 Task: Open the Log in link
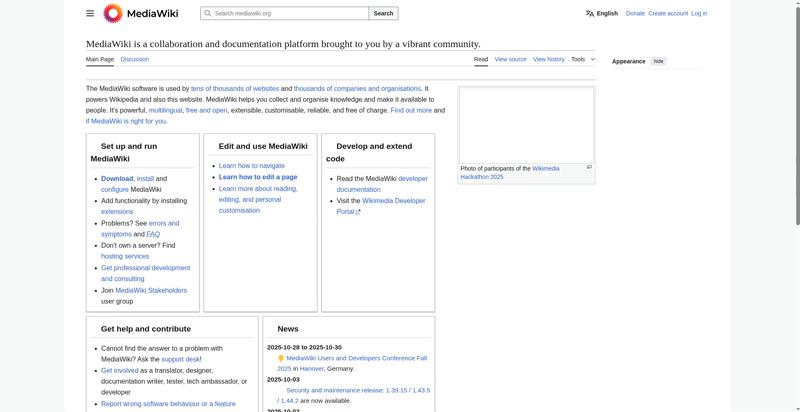[x=698, y=13]
